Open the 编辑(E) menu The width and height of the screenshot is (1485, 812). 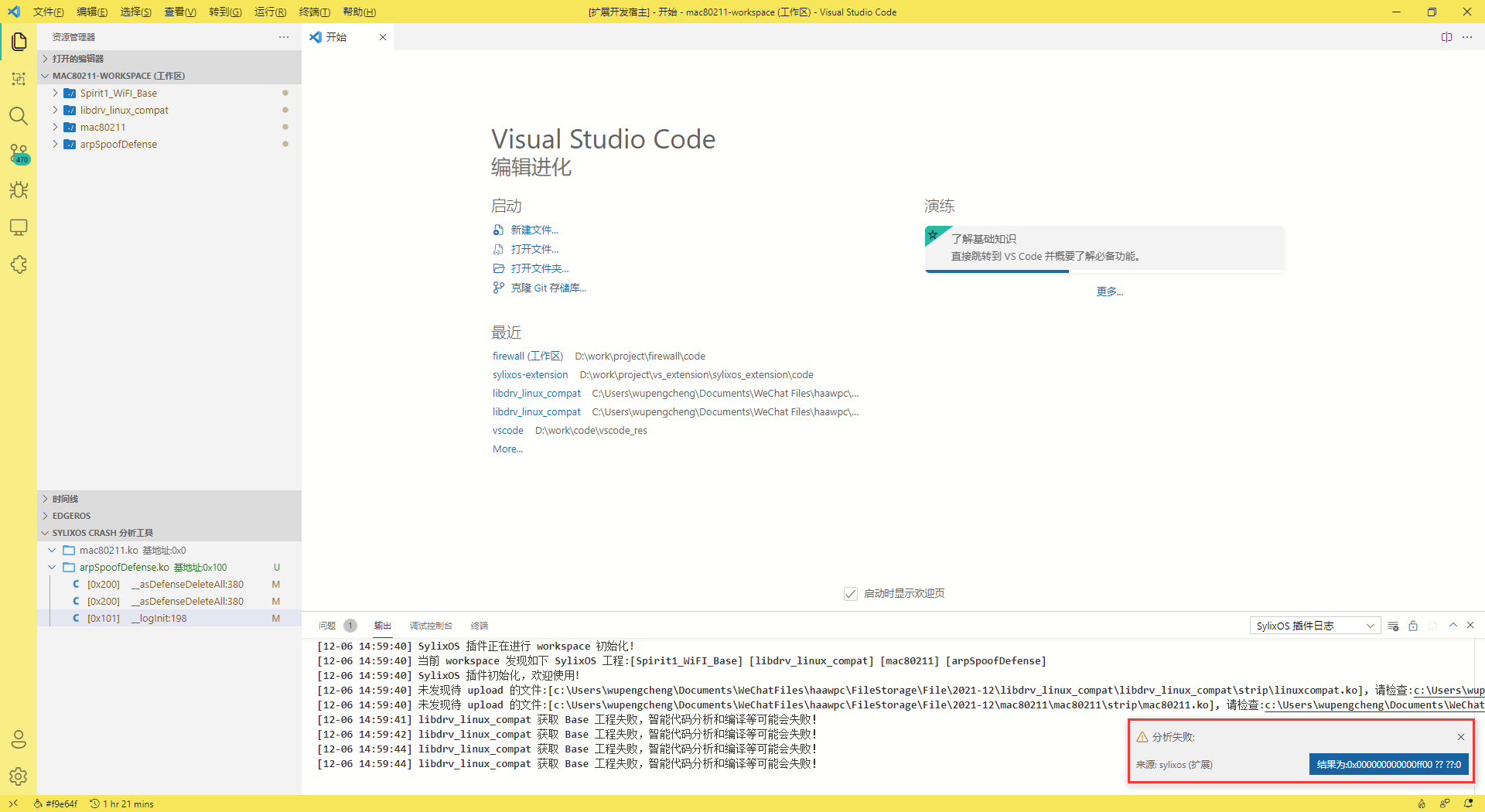tap(92, 12)
